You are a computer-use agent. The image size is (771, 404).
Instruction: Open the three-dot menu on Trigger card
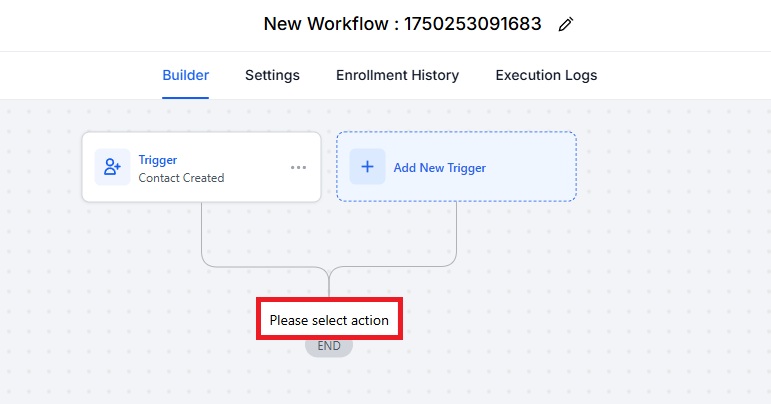point(298,168)
